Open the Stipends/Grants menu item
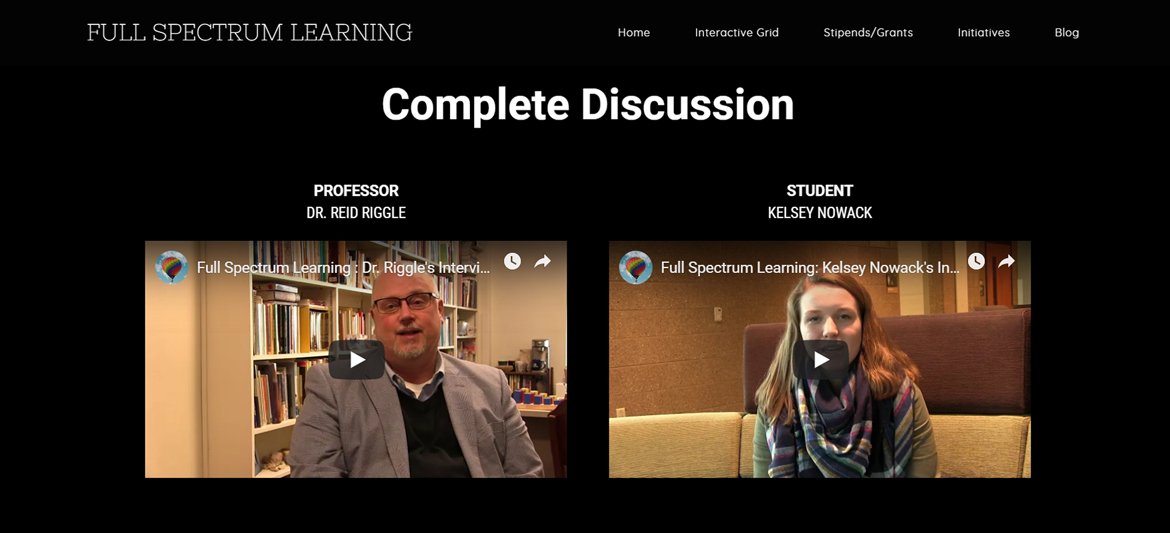The width and height of the screenshot is (1170, 533). (868, 33)
